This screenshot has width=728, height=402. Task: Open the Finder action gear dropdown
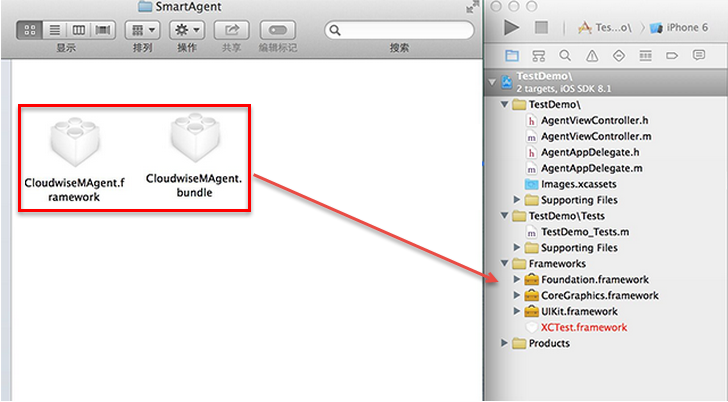click(x=187, y=30)
